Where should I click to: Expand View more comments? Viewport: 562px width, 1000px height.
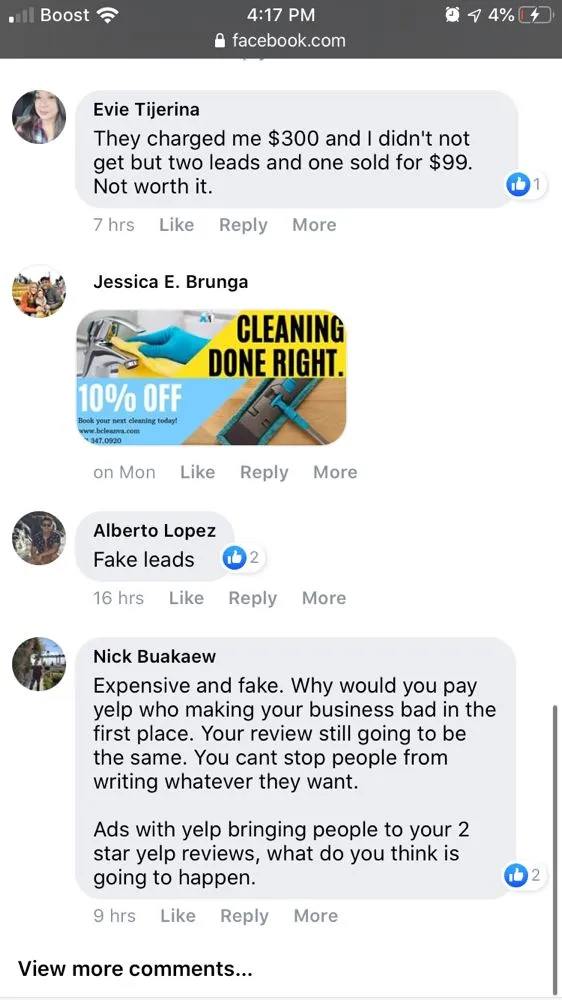tap(135, 969)
